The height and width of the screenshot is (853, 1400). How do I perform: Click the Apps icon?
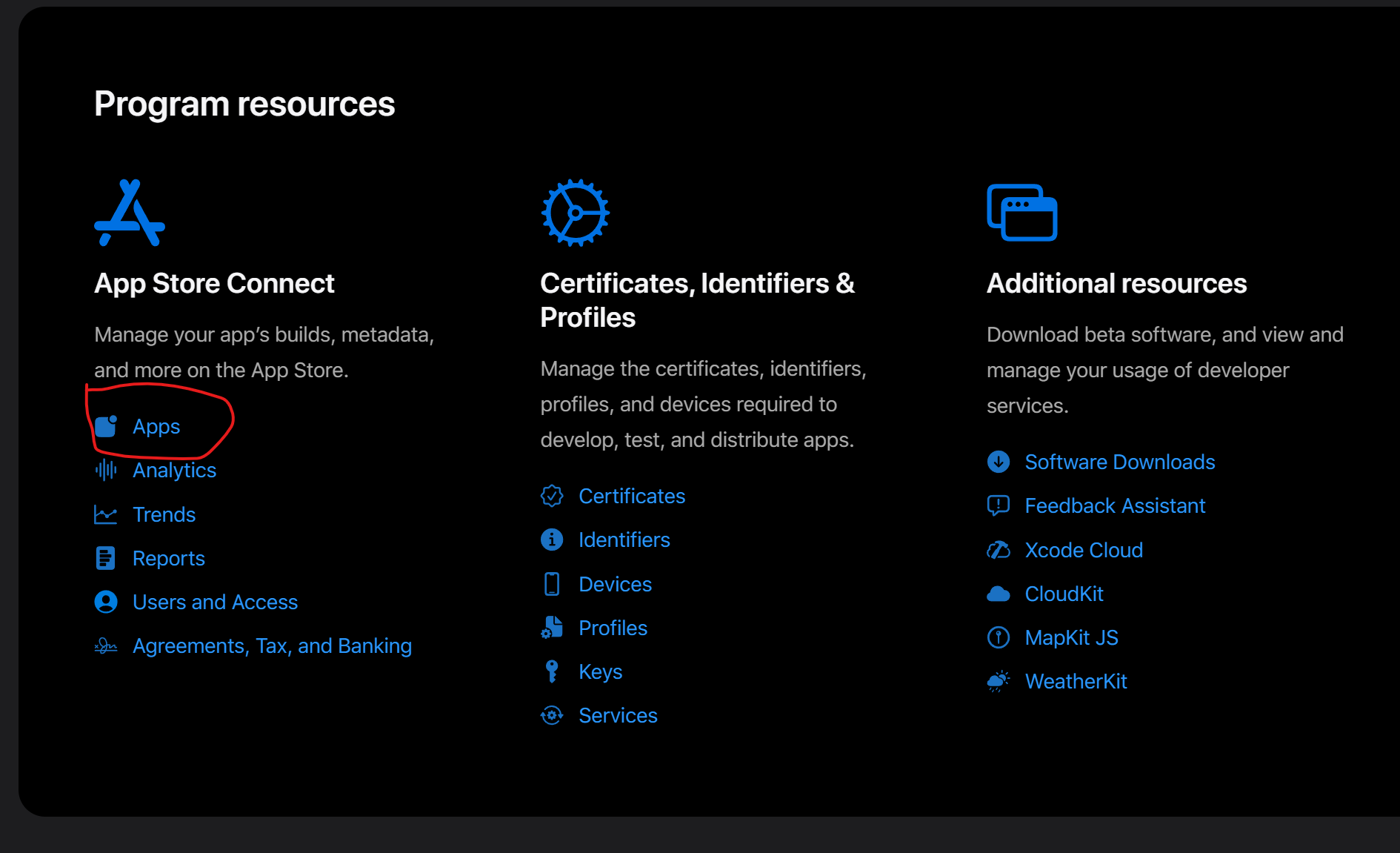point(106,426)
